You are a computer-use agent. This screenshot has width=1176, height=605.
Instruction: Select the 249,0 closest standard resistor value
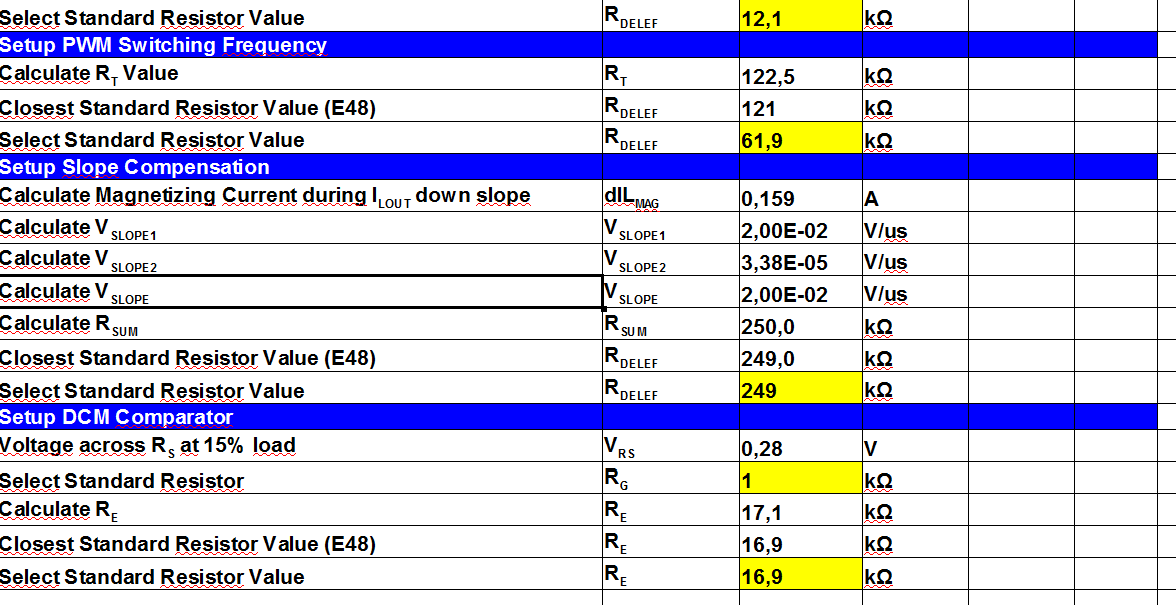pos(800,357)
